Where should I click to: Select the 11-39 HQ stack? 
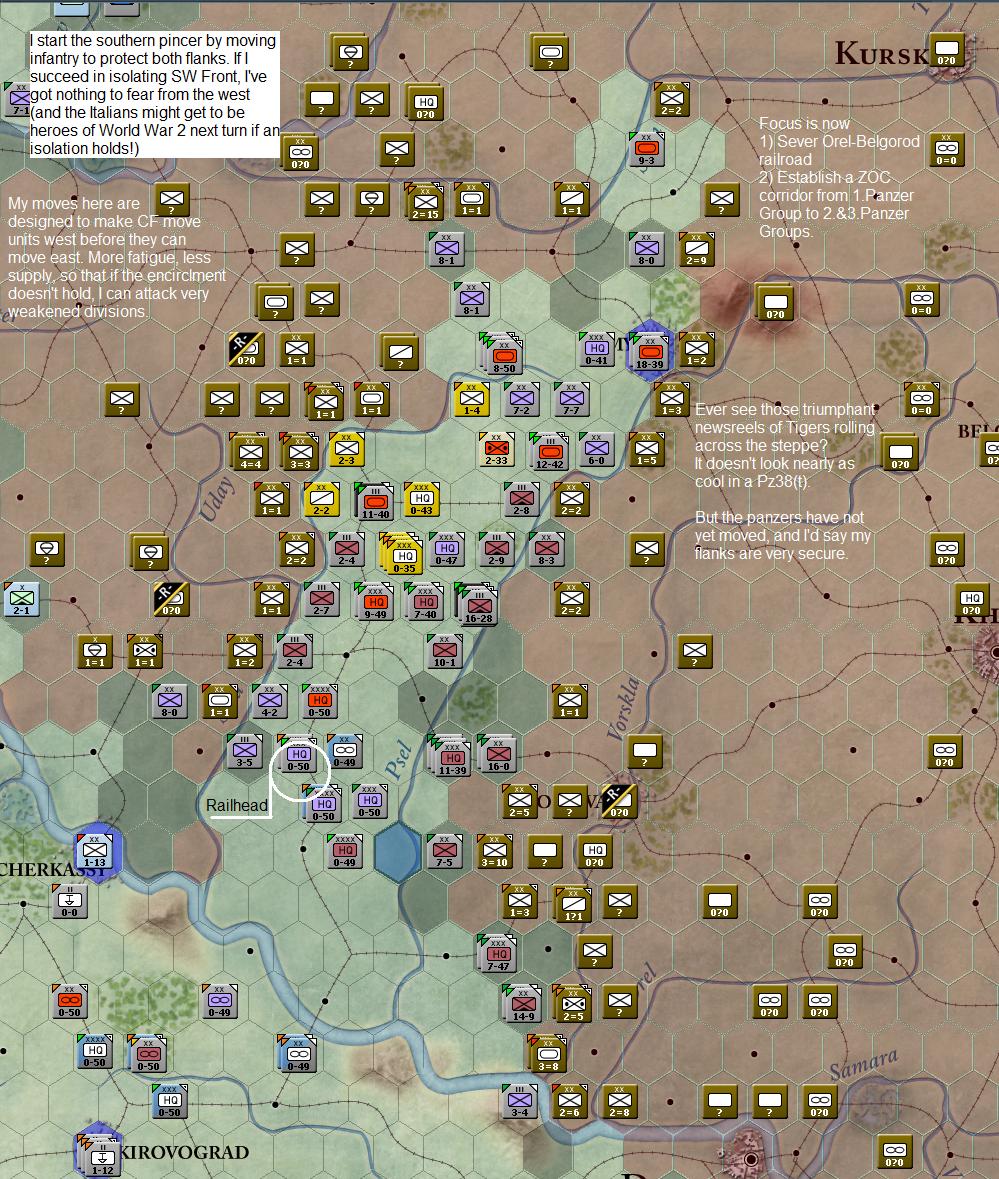[451, 755]
